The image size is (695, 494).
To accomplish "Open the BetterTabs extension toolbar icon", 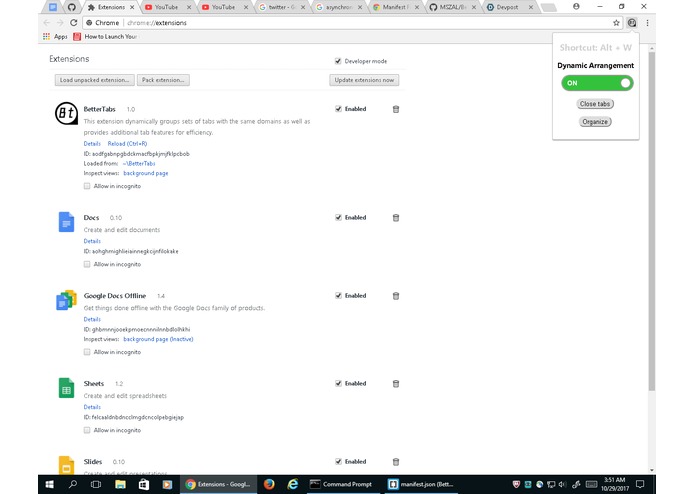I will tap(632, 23).
